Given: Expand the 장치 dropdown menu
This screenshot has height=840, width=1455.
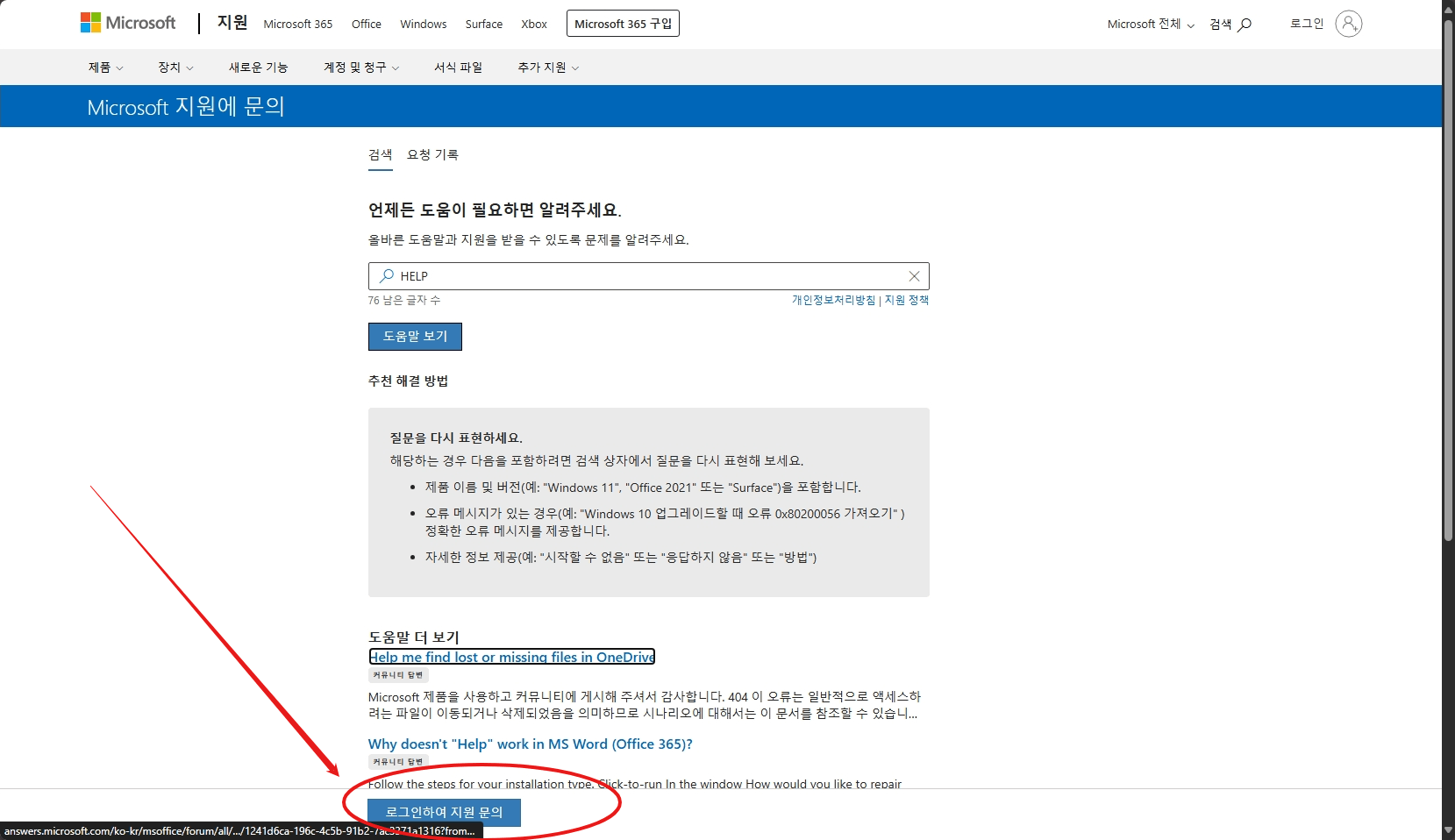Looking at the screenshot, I should [x=175, y=68].
